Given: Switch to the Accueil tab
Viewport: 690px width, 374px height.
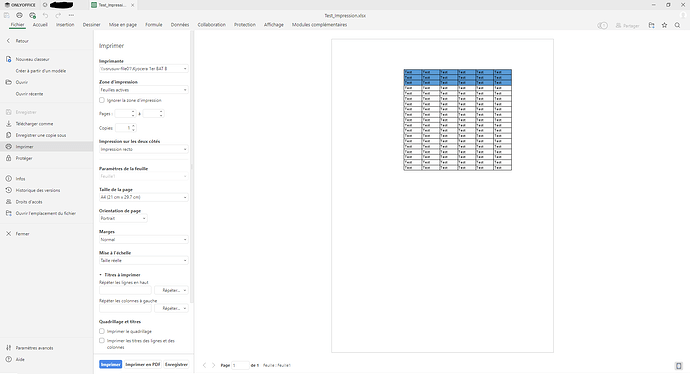Looking at the screenshot, I should (x=40, y=25).
